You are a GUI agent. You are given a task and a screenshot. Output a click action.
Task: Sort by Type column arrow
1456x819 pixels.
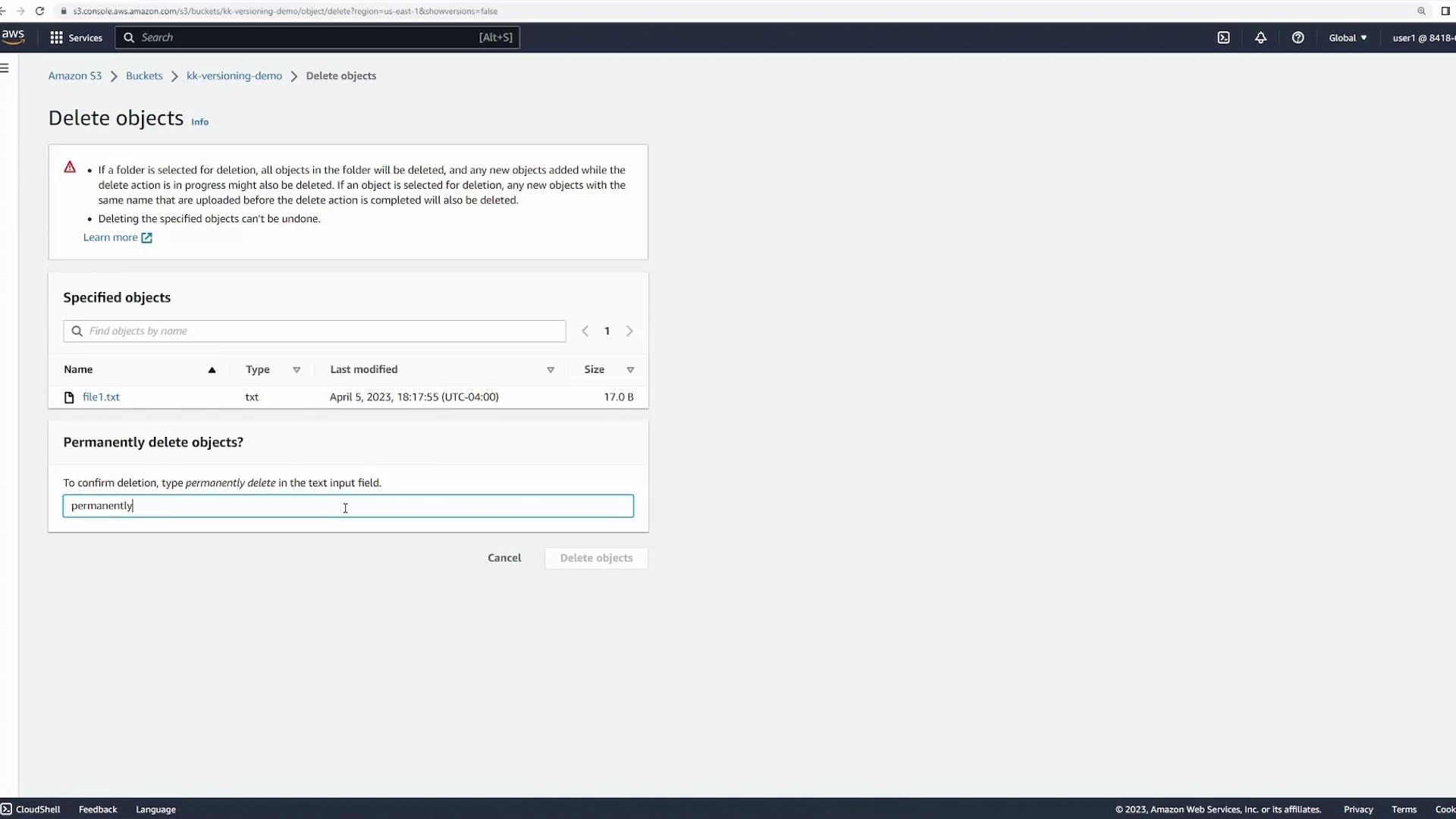[x=297, y=370]
